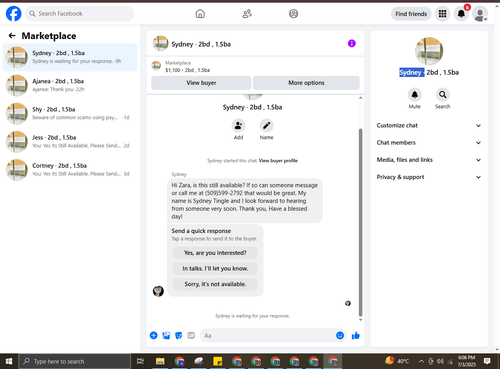The height and width of the screenshot is (369, 500).
Task: Open Sticky Notes taskbar icon
Action: [218, 361]
